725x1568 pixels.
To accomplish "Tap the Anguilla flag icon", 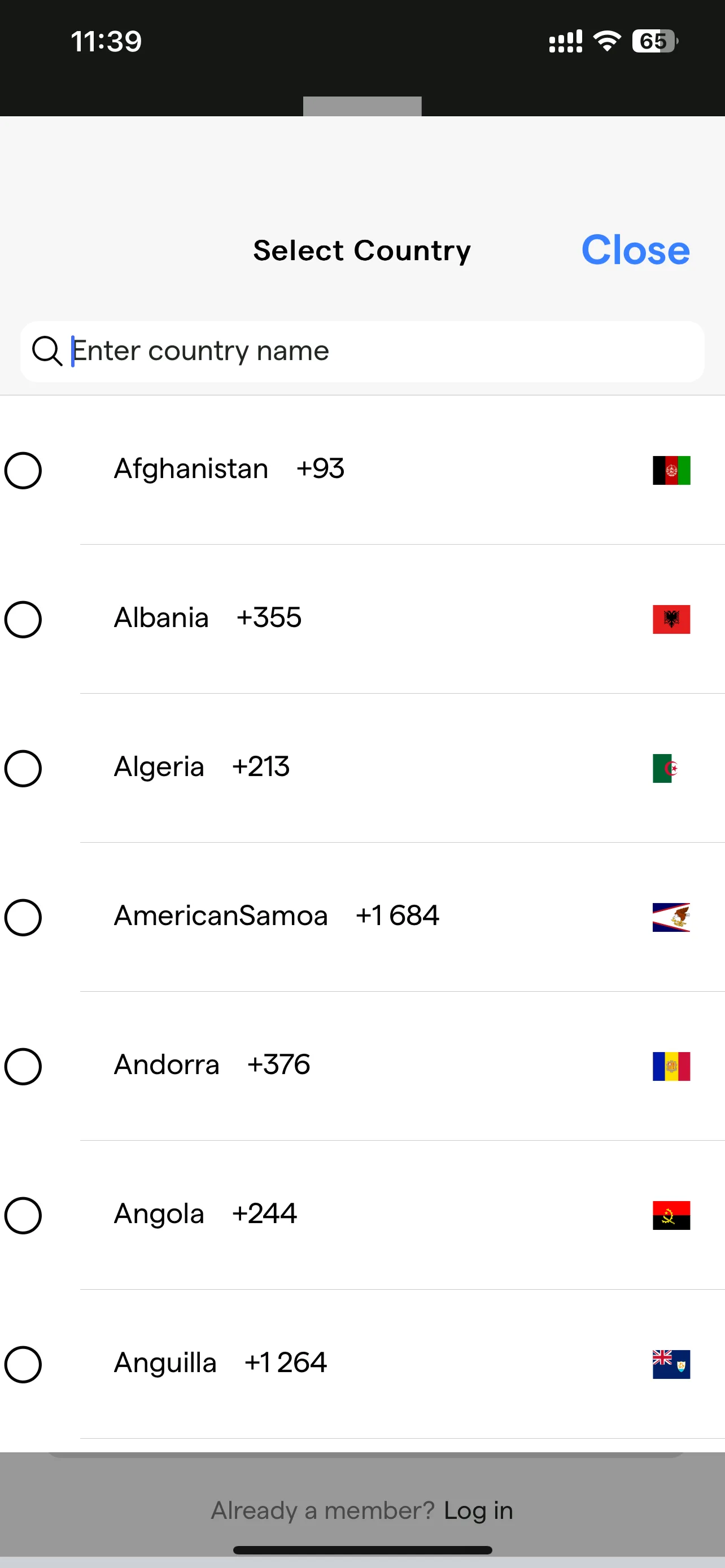I will coord(671,1364).
